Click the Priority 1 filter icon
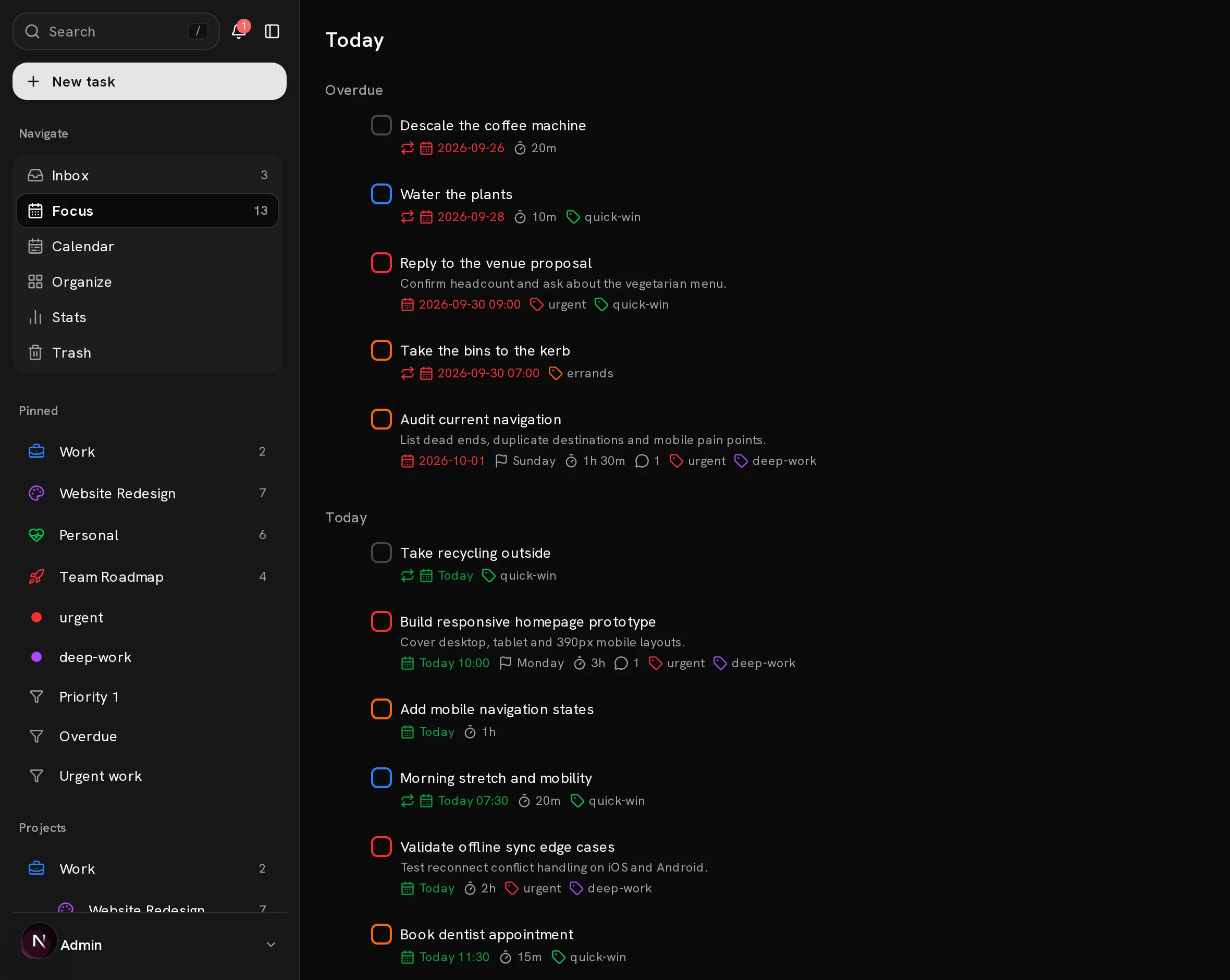Image resolution: width=1230 pixels, height=980 pixels. pyautogui.click(x=36, y=696)
